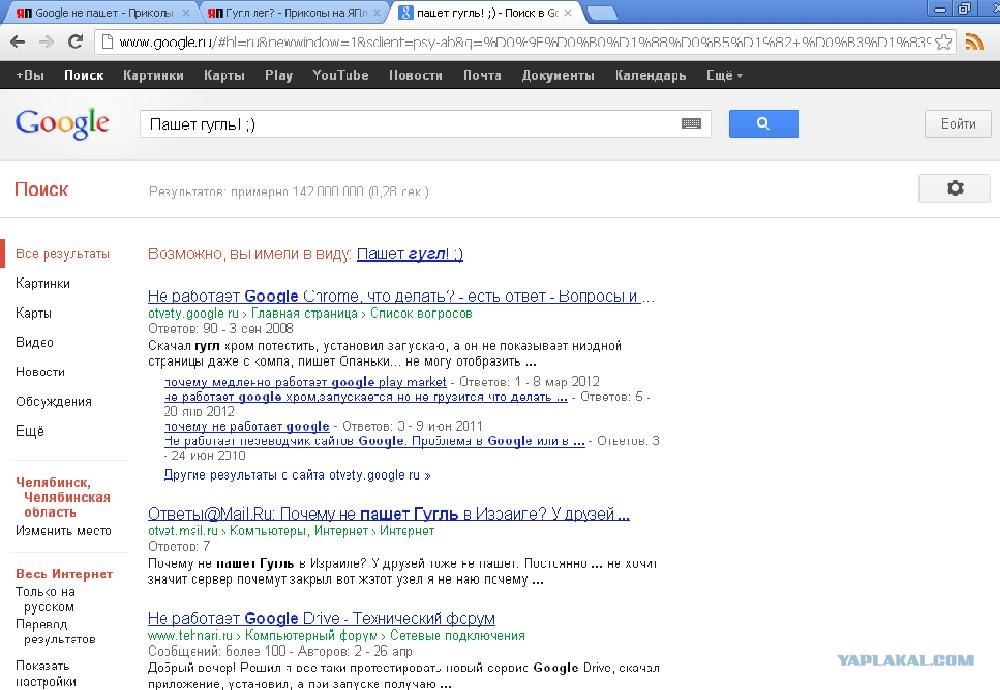Select 'Только на русском' filter
Viewport: 1000px width, 690px height.
click(x=45, y=599)
